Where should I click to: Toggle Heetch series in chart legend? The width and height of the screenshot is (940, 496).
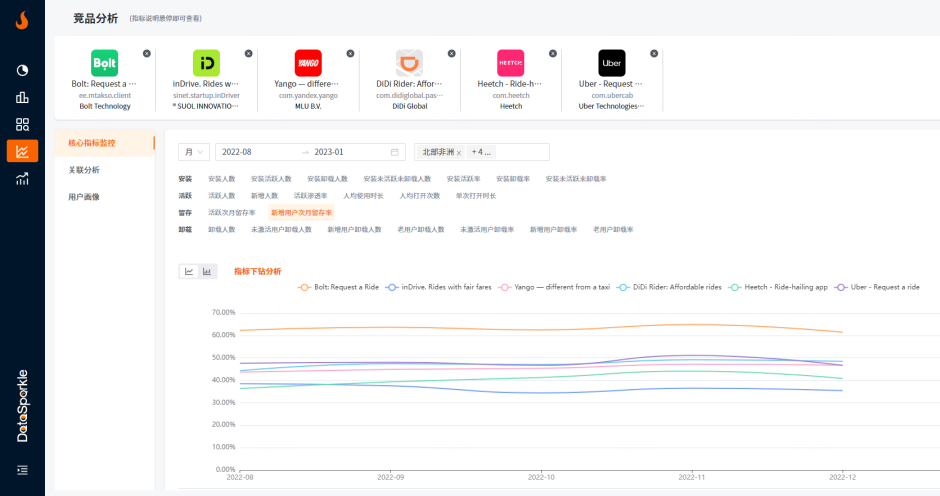point(779,287)
